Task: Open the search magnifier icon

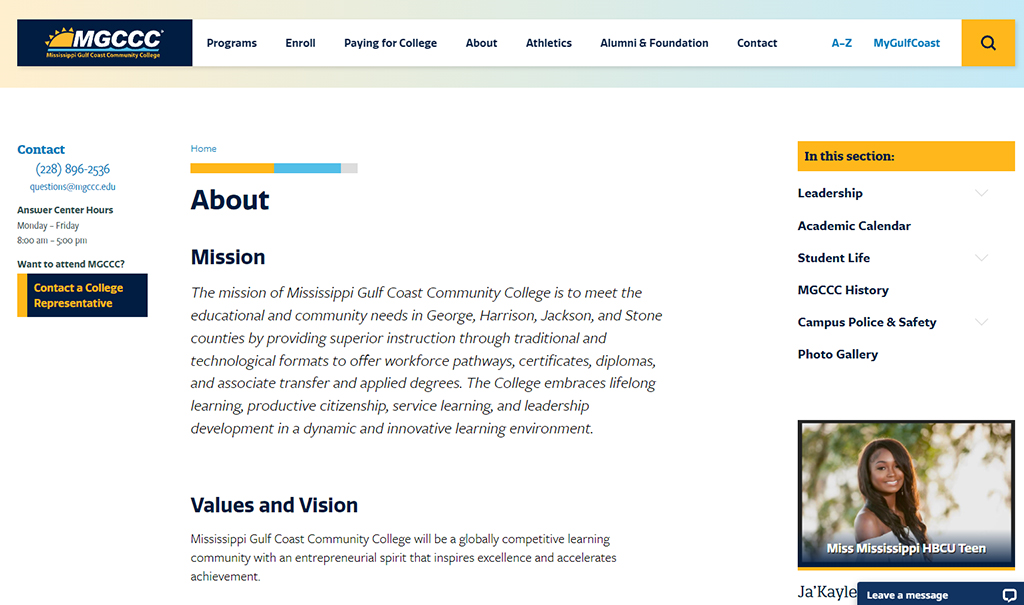Action: point(988,43)
